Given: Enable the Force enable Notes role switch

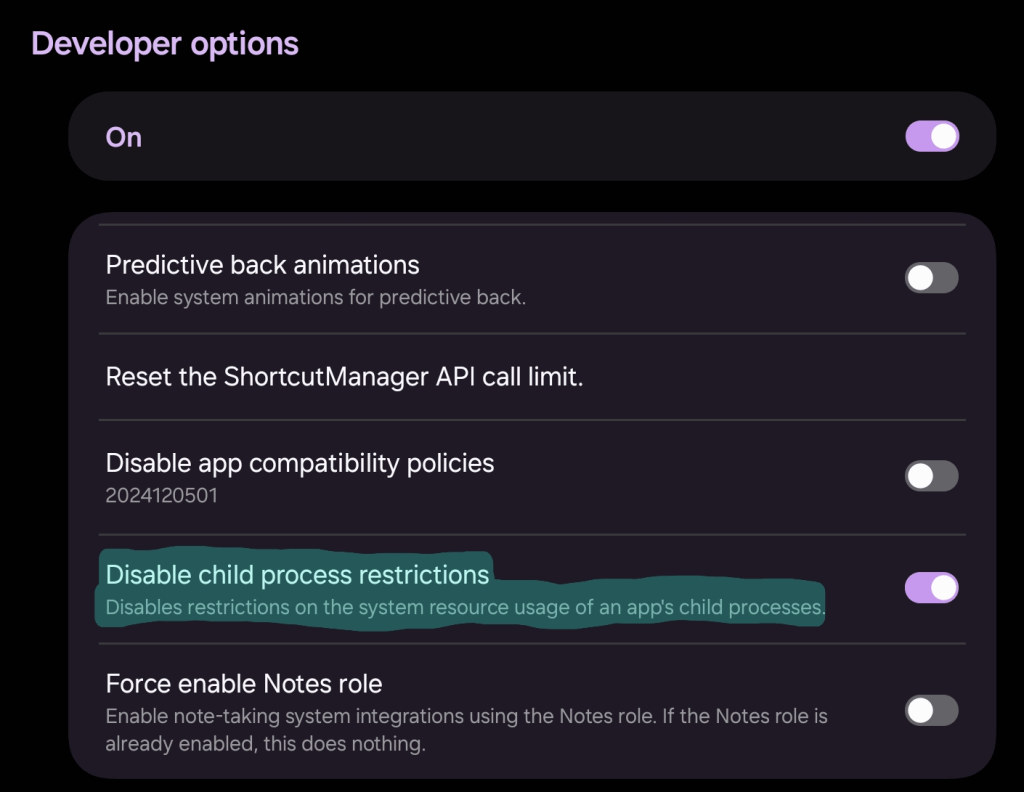Looking at the screenshot, I should [932, 711].
